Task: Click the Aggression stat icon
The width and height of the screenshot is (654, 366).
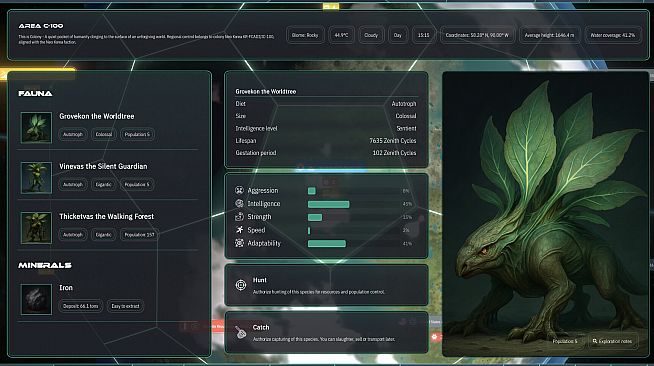Action: pyautogui.click(x=239, y=191)
